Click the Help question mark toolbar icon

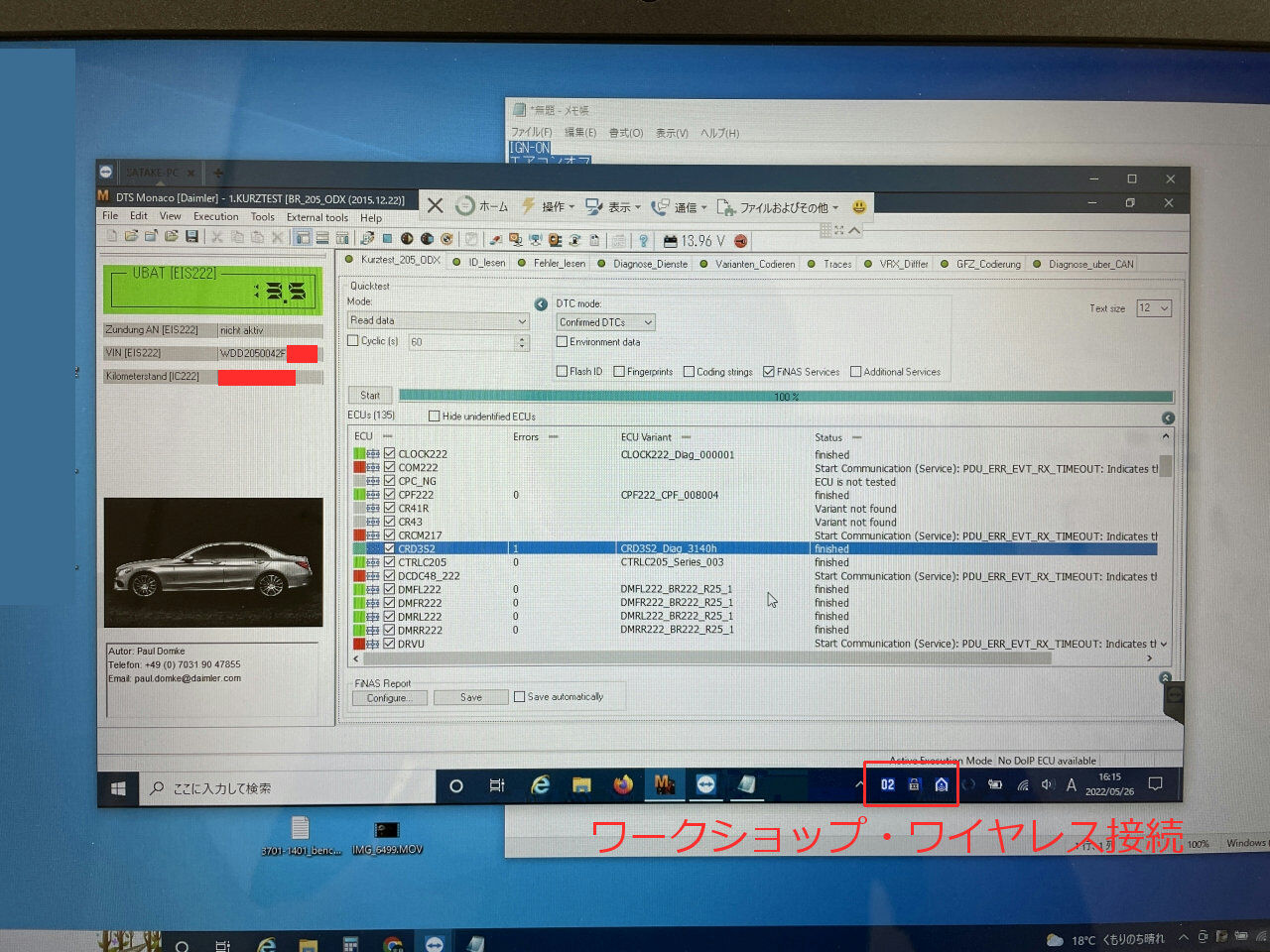(643, 240)
